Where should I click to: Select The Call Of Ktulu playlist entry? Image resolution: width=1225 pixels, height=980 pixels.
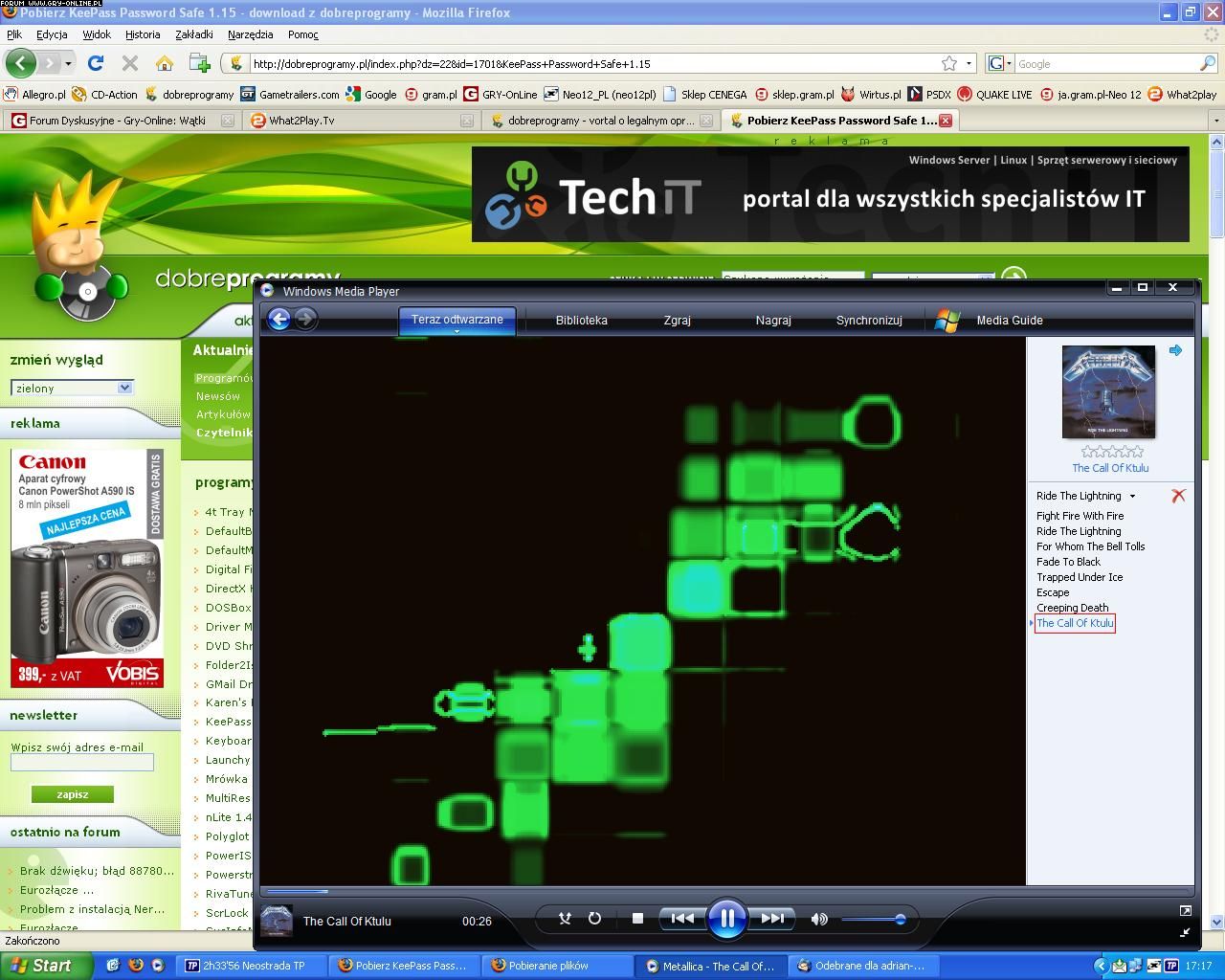(x=1075, y=623)
